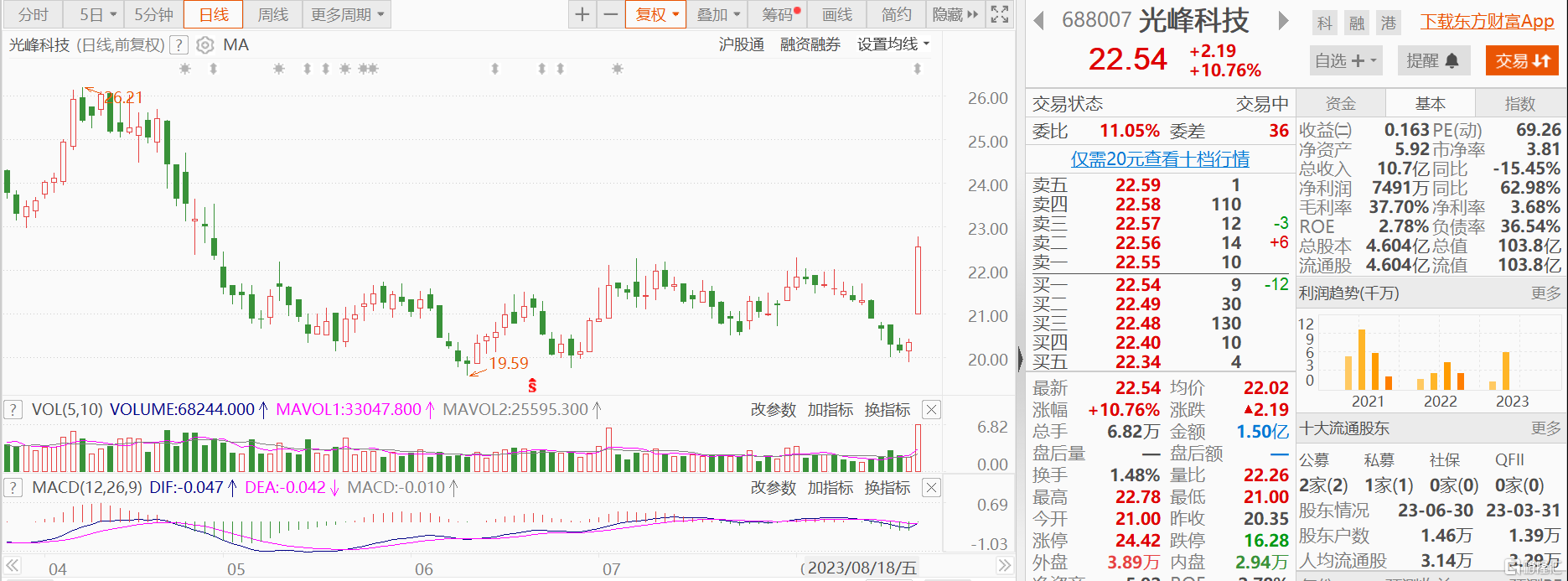The width and height of the screenshot is (1568, 581).
Task: Close the MACD indicator panel
Action: (x=931, y=488)
